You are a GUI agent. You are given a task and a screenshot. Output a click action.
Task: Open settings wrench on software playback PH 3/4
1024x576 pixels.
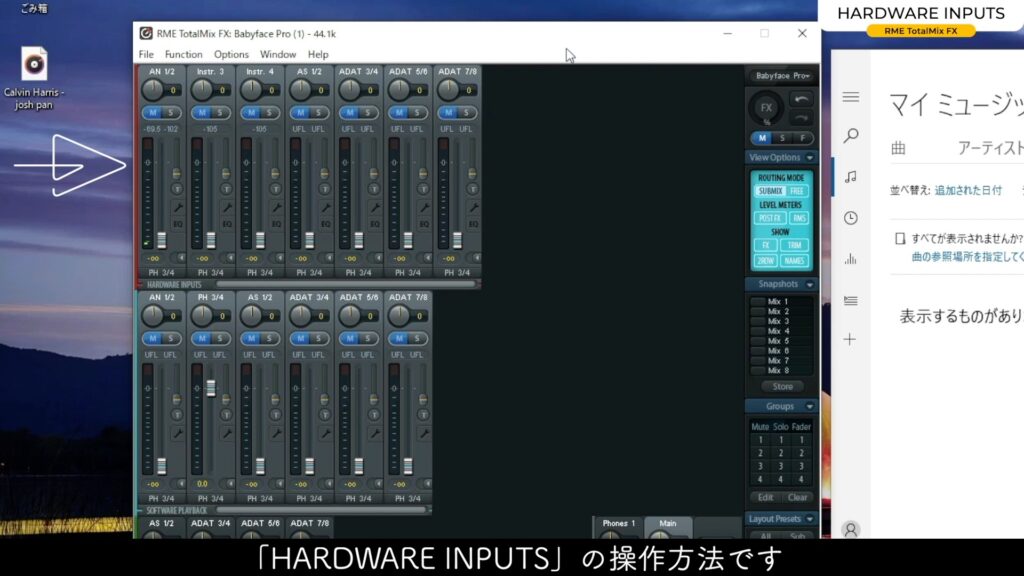(227, 434)
